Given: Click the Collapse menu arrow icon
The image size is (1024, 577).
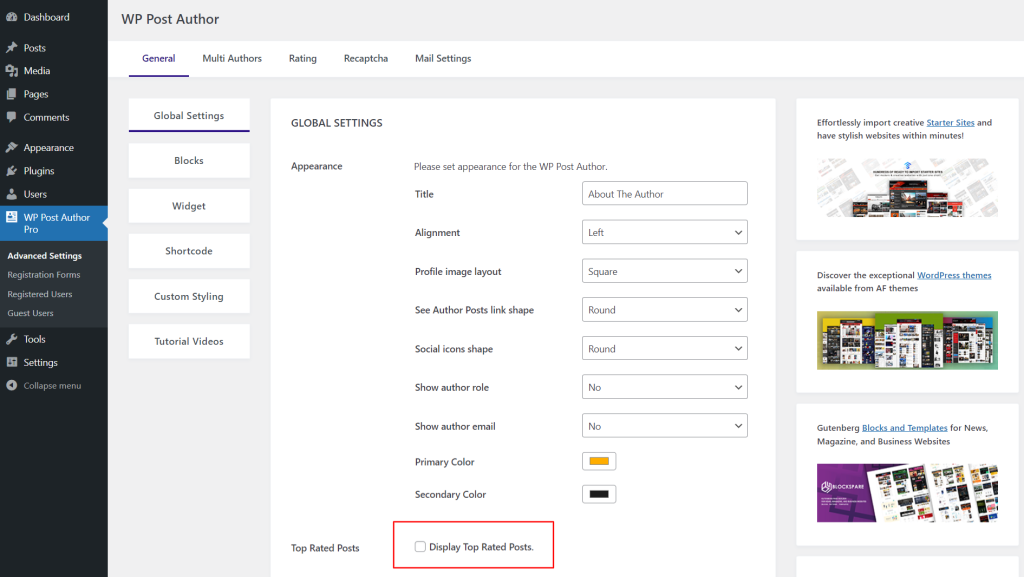Looking at the screenshot, I should click(x=12, y=386).
